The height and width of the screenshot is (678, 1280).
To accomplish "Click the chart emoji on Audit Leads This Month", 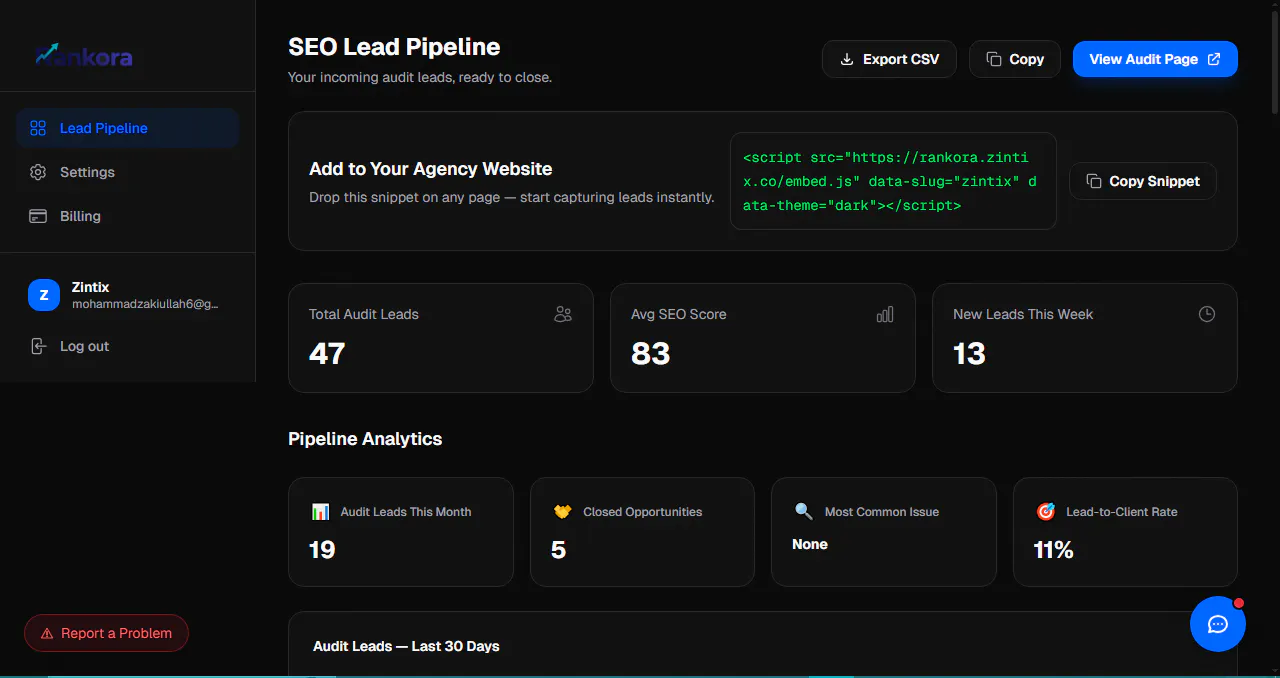I will [320, 511].
